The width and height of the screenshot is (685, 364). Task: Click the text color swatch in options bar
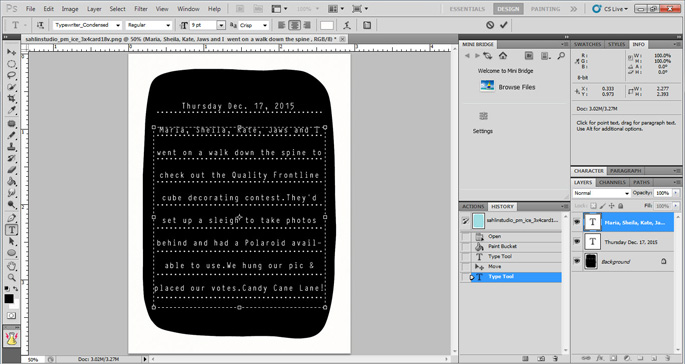click(x=327, y=25)
